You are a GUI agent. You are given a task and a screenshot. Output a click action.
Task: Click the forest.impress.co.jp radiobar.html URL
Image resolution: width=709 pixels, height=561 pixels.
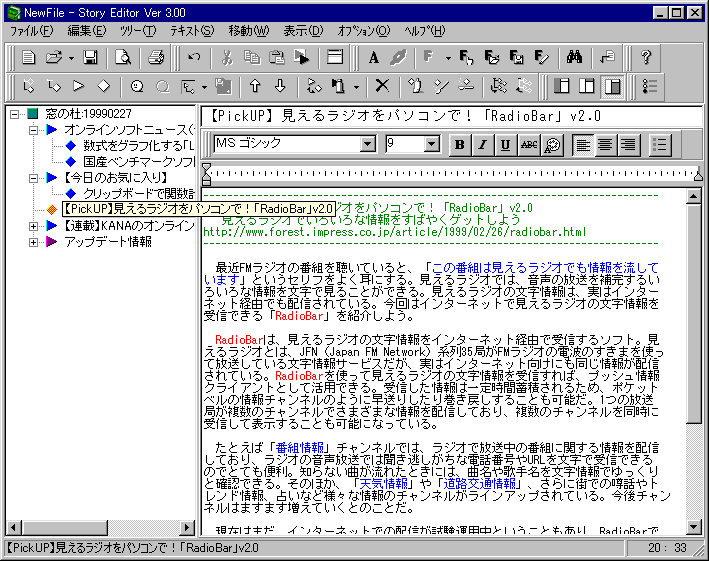tap(395, 232)
